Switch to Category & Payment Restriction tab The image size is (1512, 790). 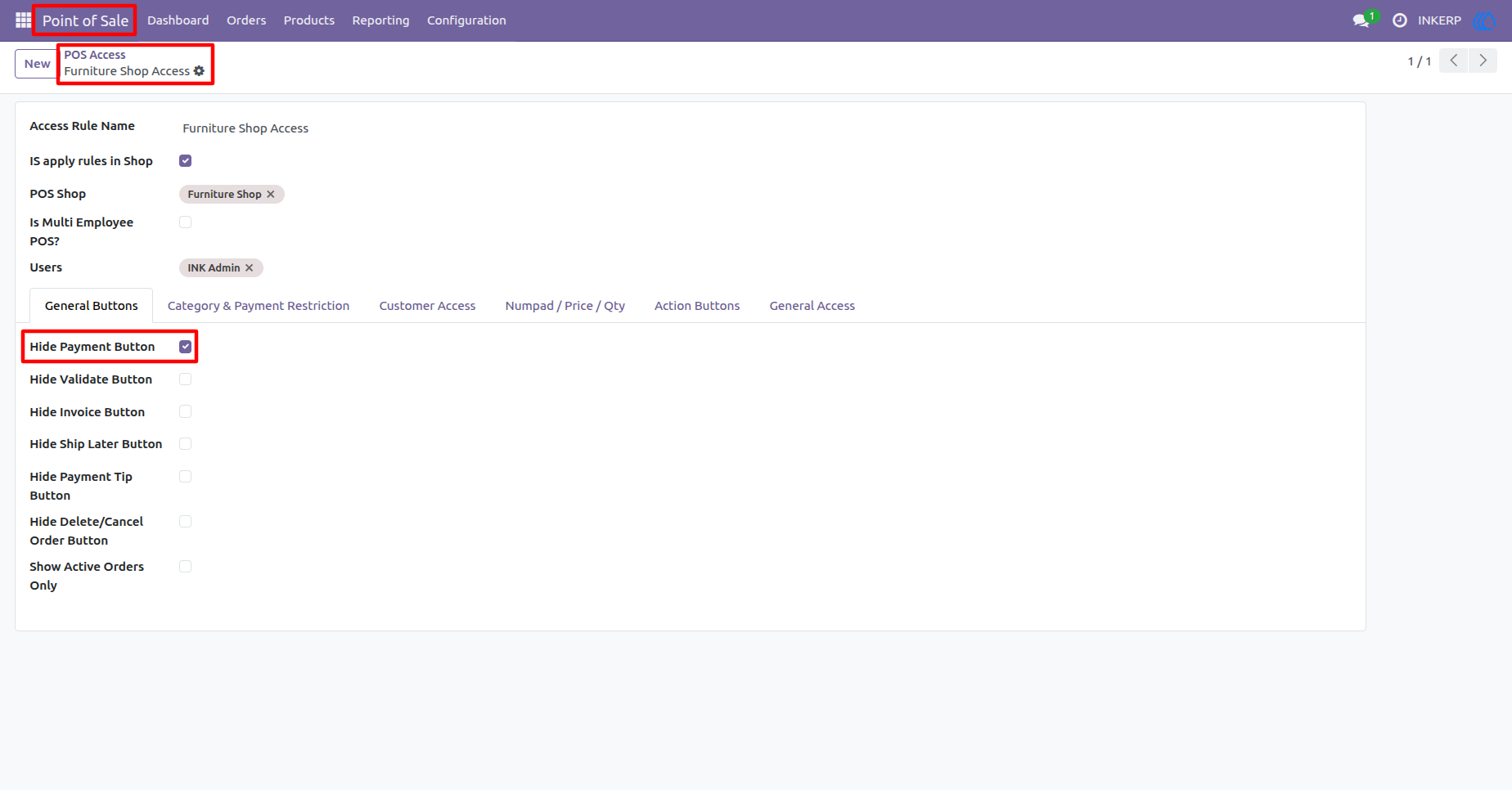tap(259, 306)
